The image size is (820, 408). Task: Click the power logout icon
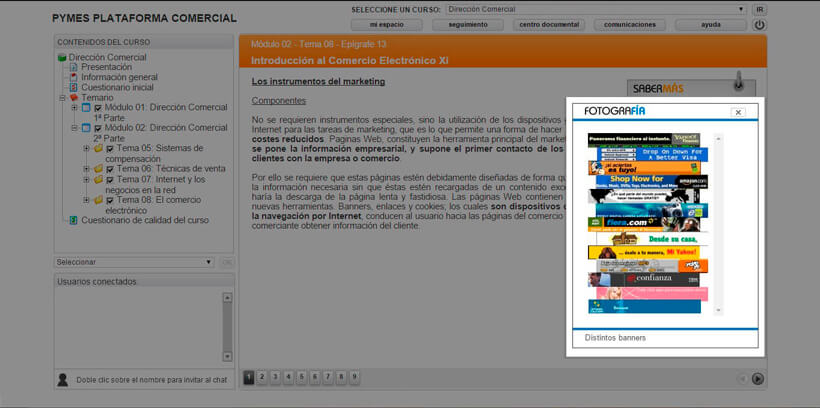tap(759, 25)
